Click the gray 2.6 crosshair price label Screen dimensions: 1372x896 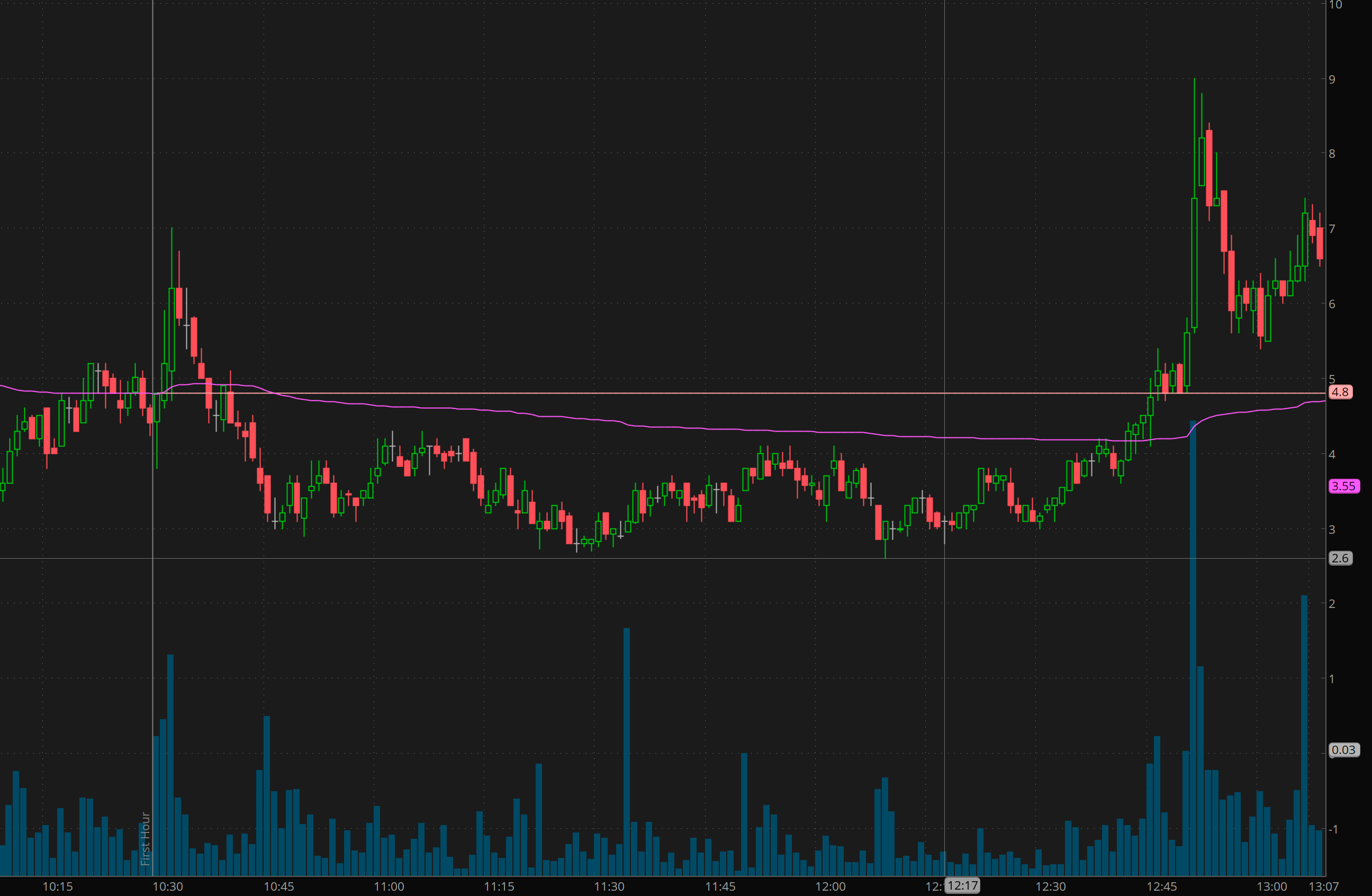point(1340,558)
